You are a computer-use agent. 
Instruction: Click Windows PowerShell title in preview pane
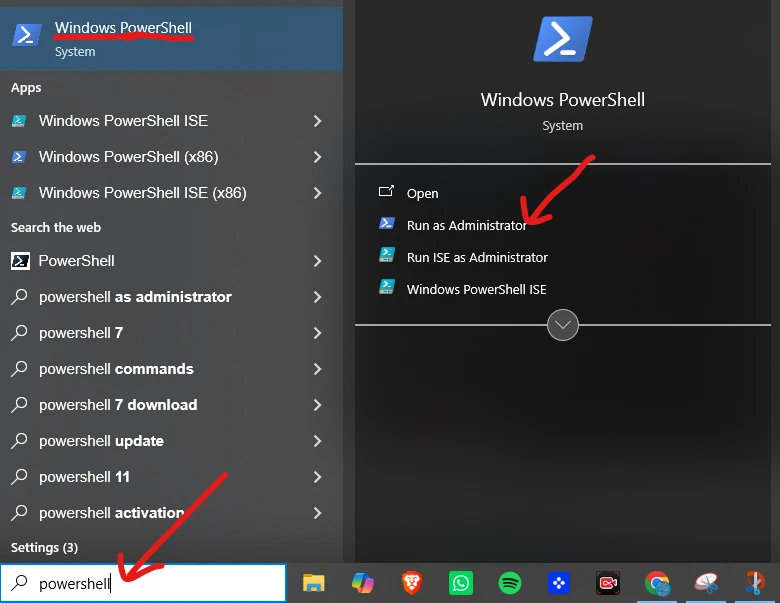tap(563, 100)
